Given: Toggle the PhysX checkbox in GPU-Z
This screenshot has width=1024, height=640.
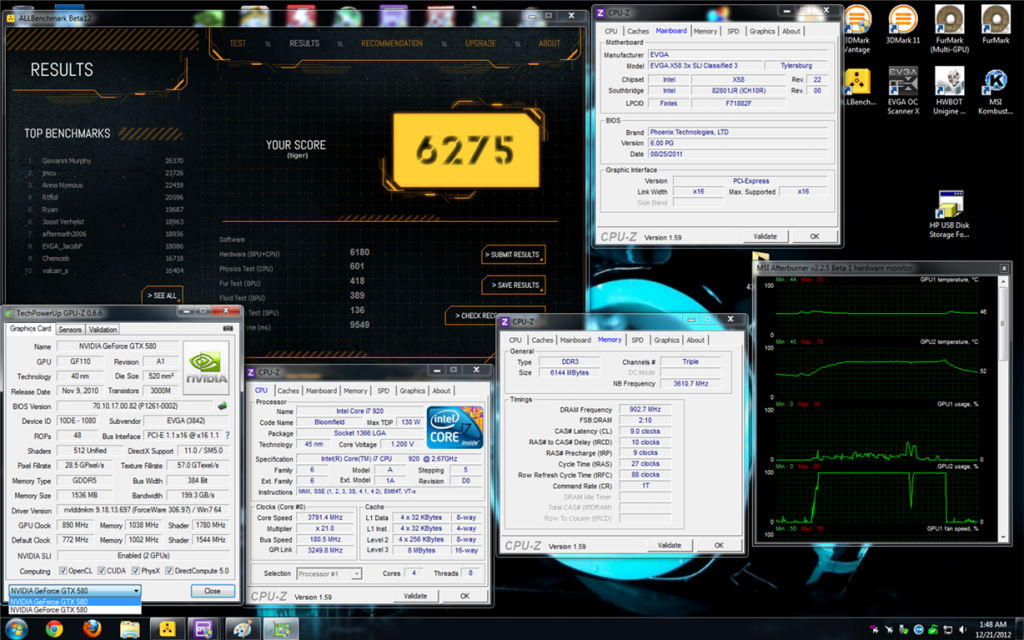Looking at the screenshot, I should 135,571.
